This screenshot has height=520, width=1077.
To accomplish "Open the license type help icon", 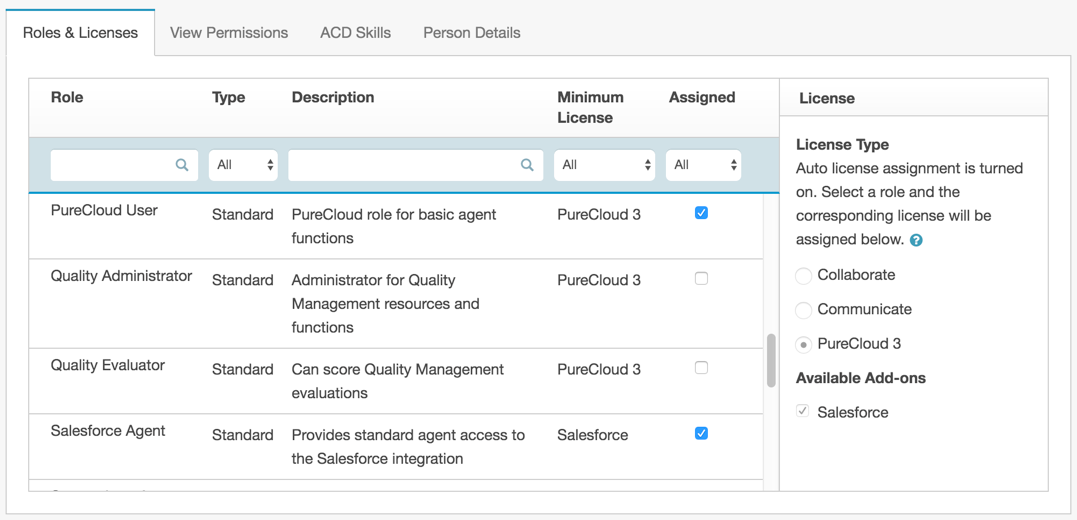I will [x=916, y=240].
